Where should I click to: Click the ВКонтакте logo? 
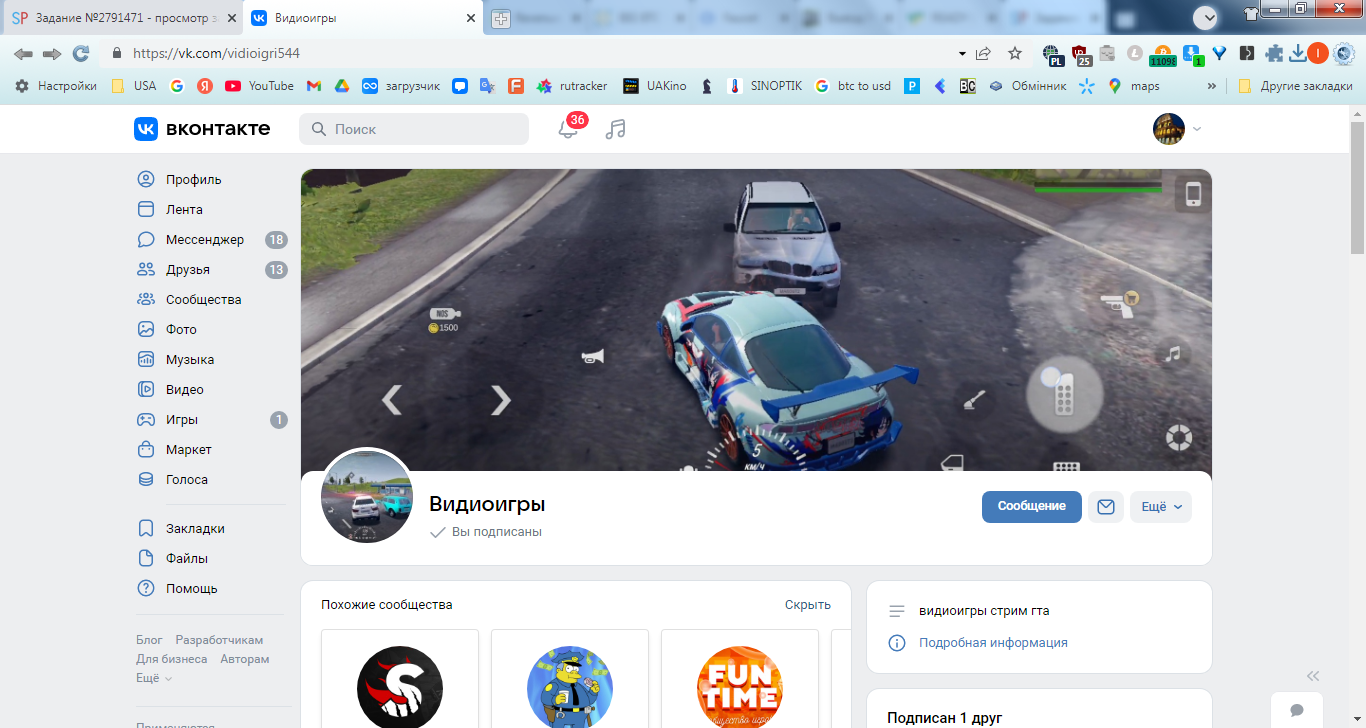tap(202, 129)
